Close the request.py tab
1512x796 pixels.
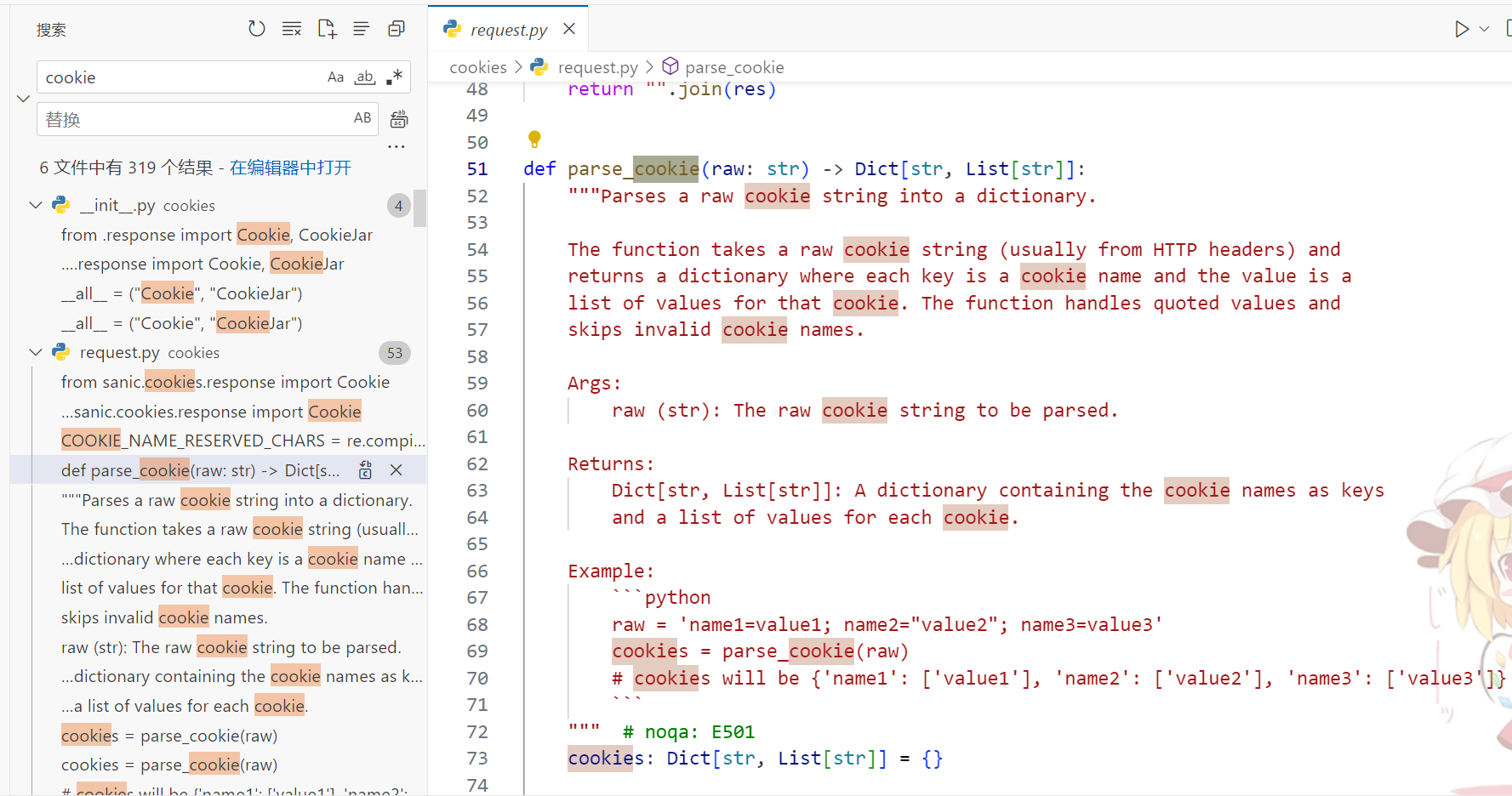tap(569, 29)
